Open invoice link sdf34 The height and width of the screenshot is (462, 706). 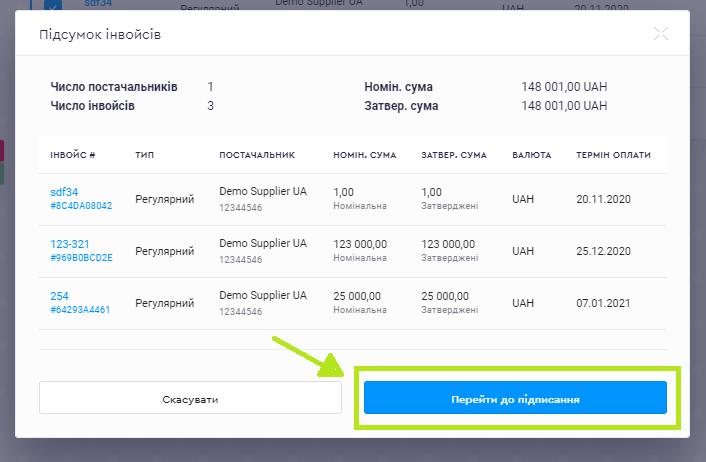(x=64, y=191)
